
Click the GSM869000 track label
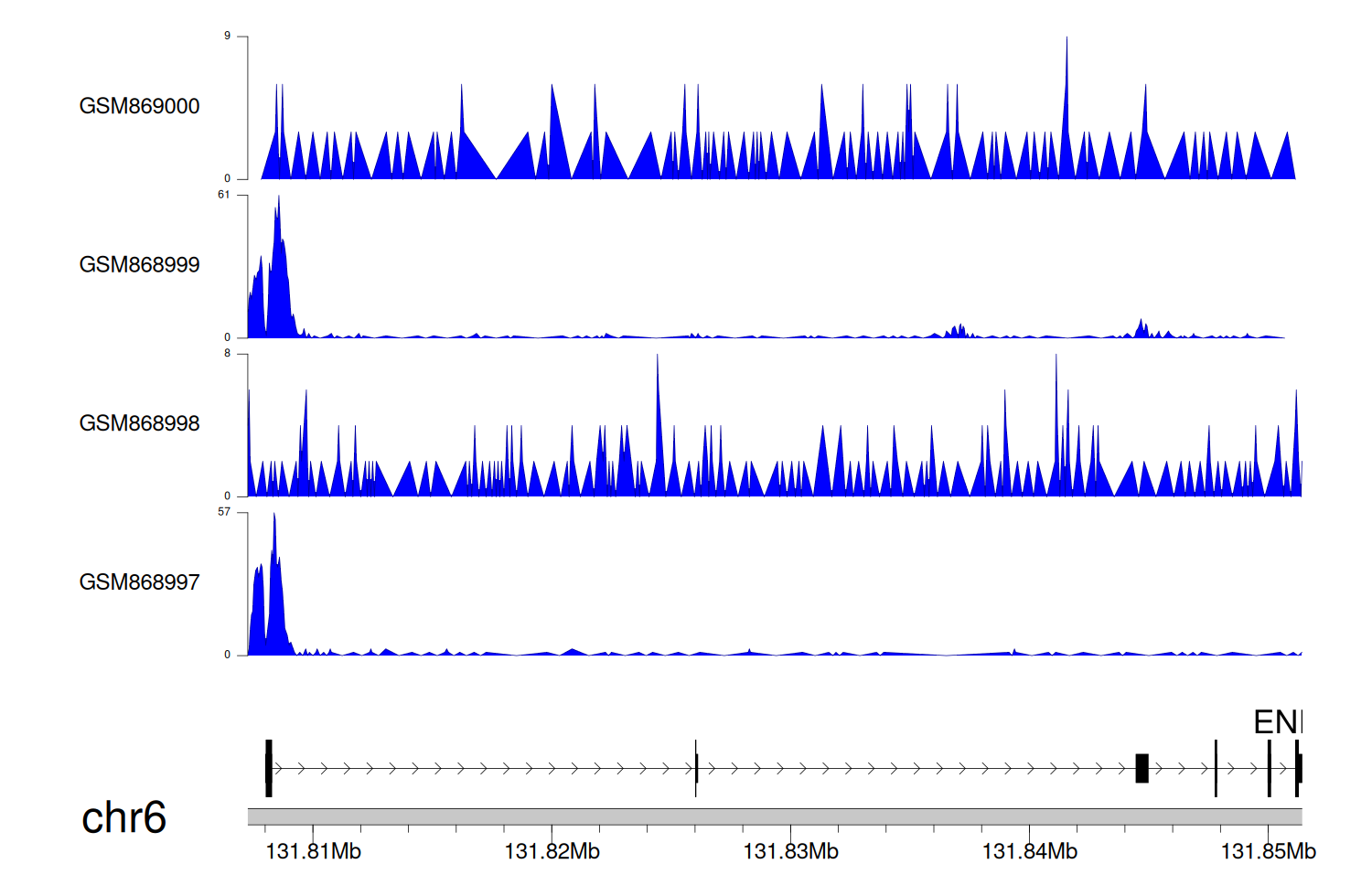139,106
